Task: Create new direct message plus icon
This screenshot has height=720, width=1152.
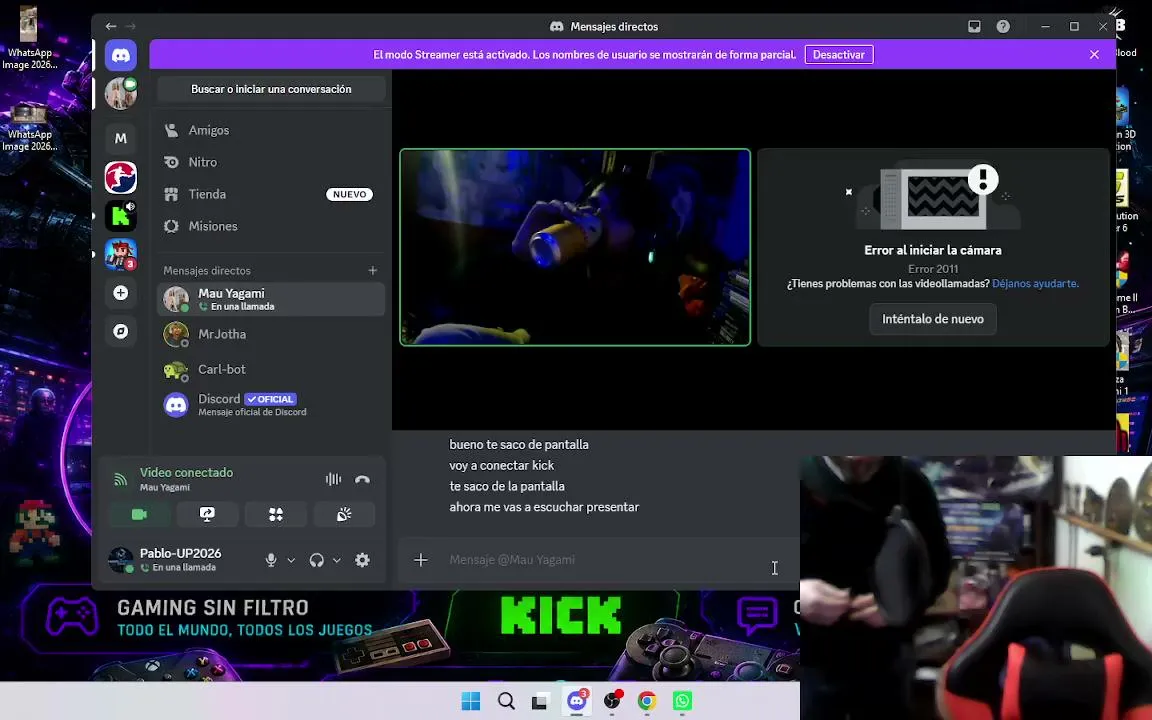Action: [372, 270]
